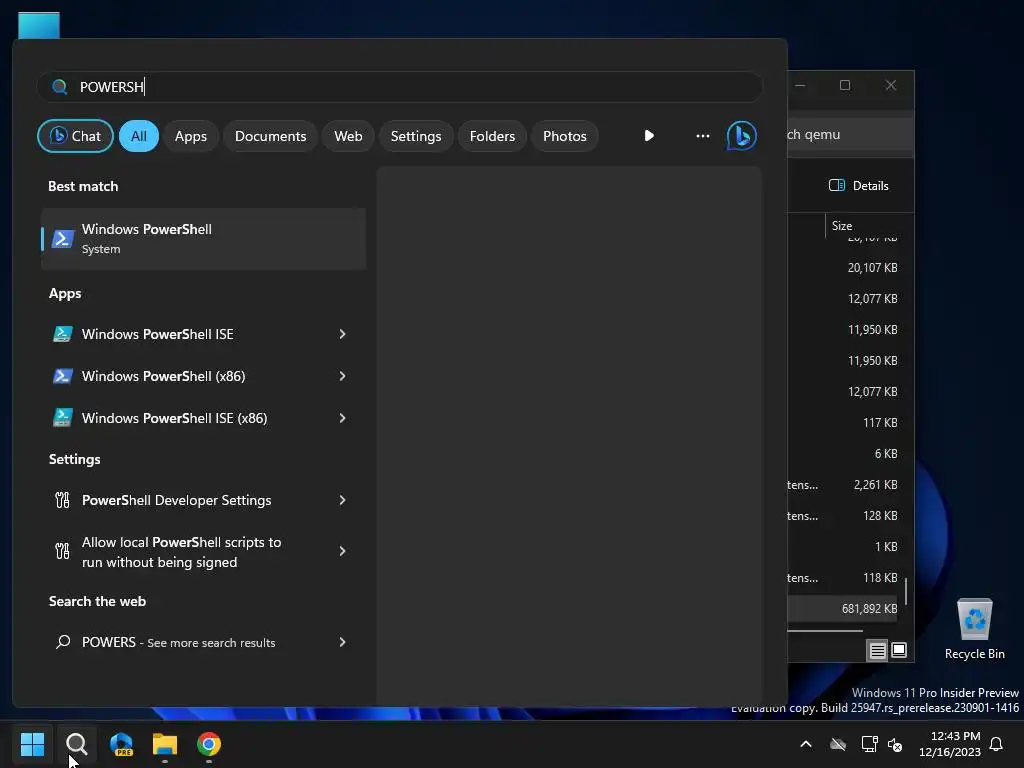This screenshot has height=768, width=1024.
Task: Click the Explorer horizontal scrollbar
Action: click(x=825, y=631)
